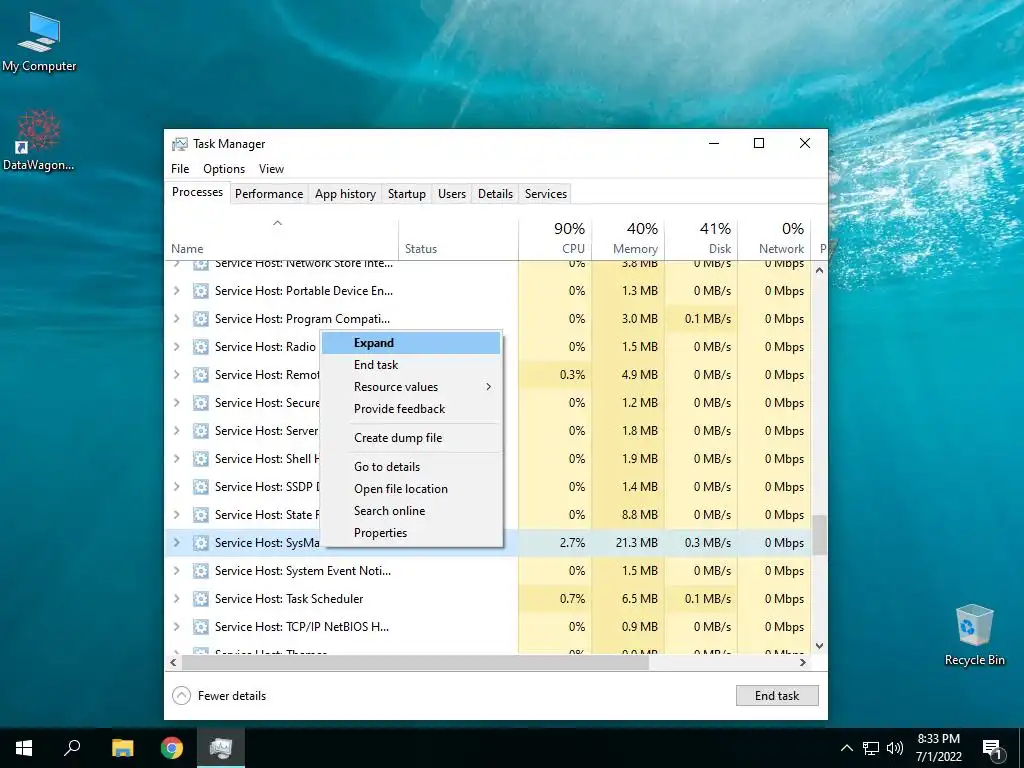Launch Chrome from taskbar
The image size is (1024, 768).
click(172, 748)
